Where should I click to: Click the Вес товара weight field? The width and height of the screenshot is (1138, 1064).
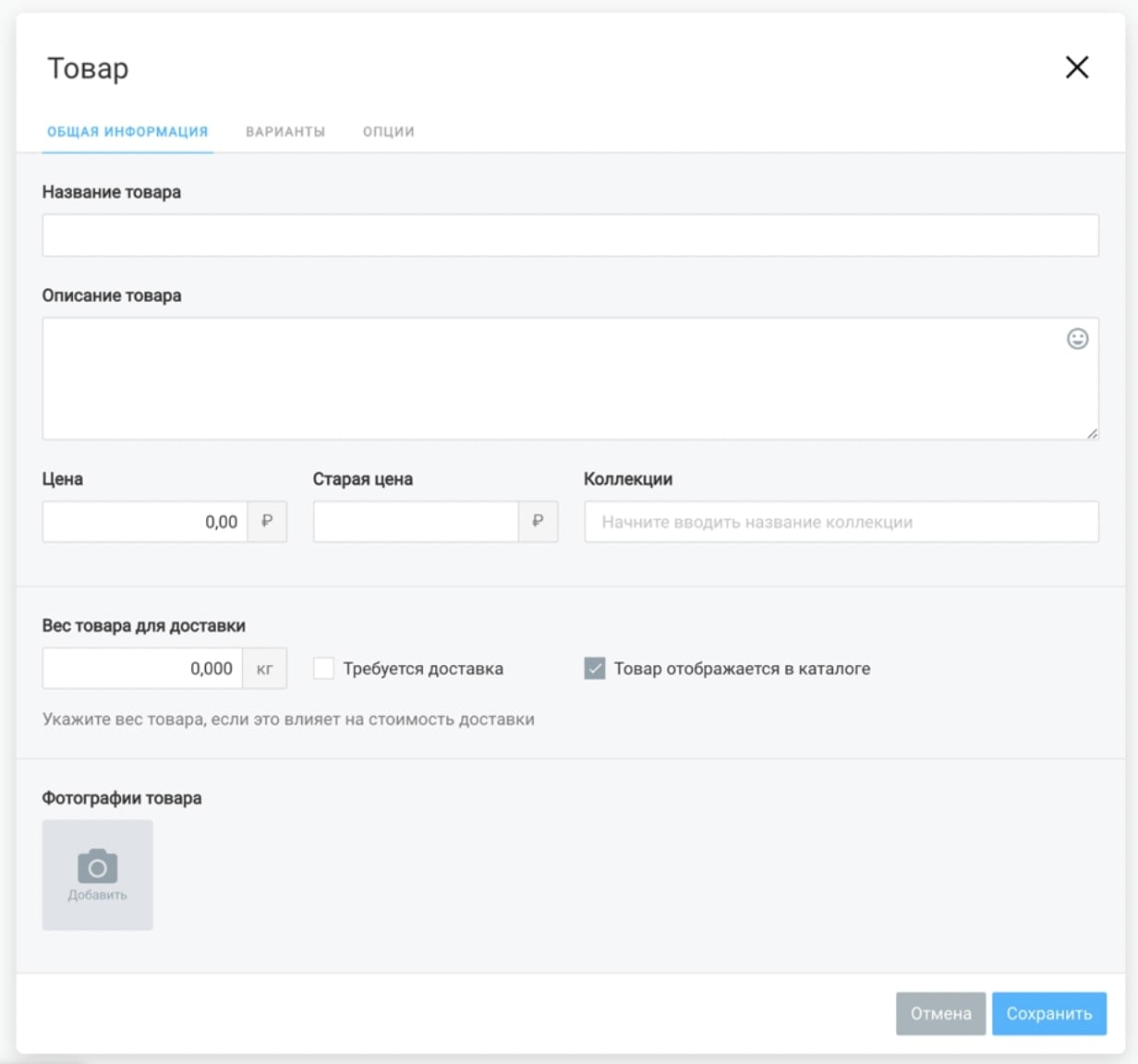143,669
